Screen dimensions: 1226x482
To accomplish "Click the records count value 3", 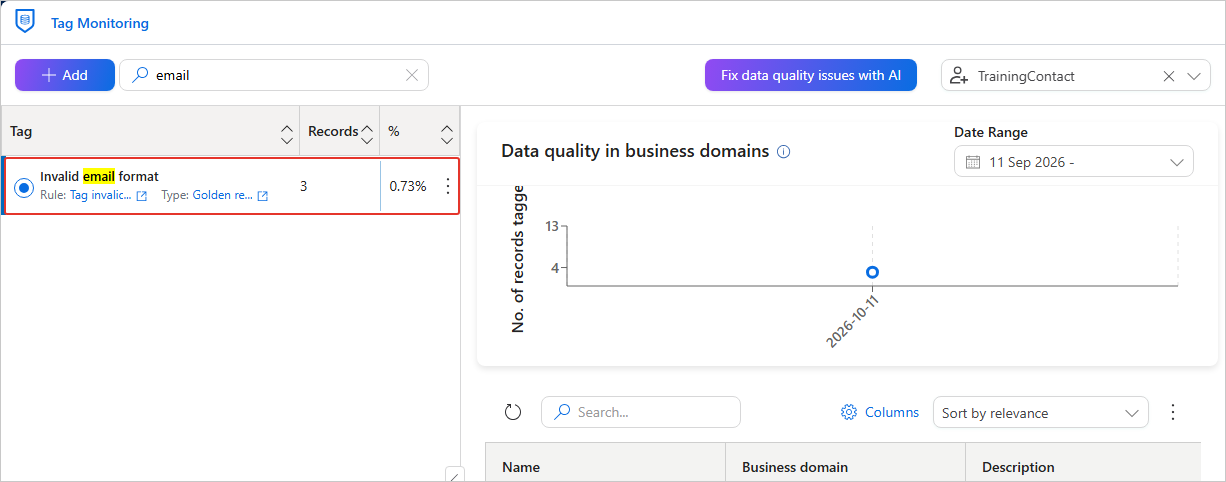I will coord(304,186).
